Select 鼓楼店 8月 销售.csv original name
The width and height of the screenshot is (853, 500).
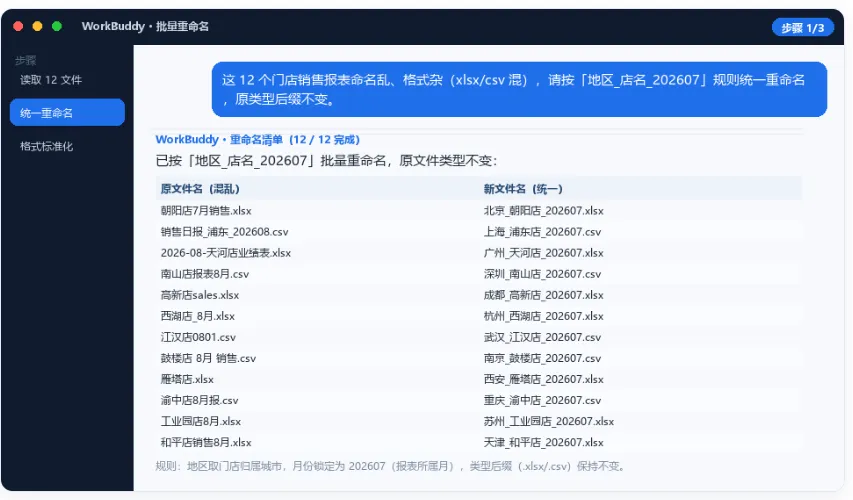[x=208, y=359]
